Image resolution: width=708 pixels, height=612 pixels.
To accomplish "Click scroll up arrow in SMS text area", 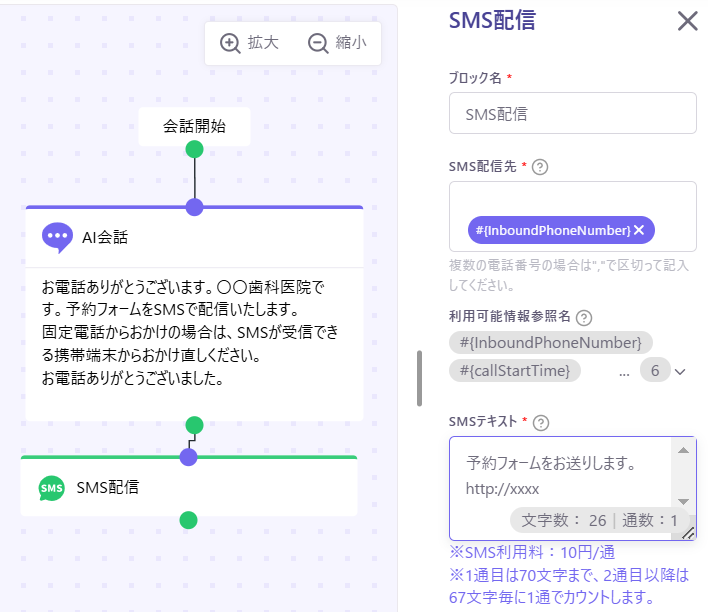I will pyautogui.click(x=683, y=450).
